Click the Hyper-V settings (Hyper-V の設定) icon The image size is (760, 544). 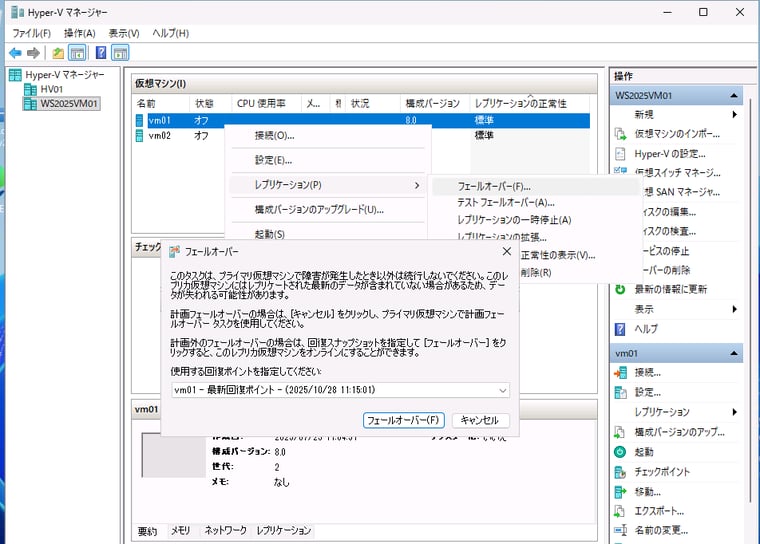point(620,154)
